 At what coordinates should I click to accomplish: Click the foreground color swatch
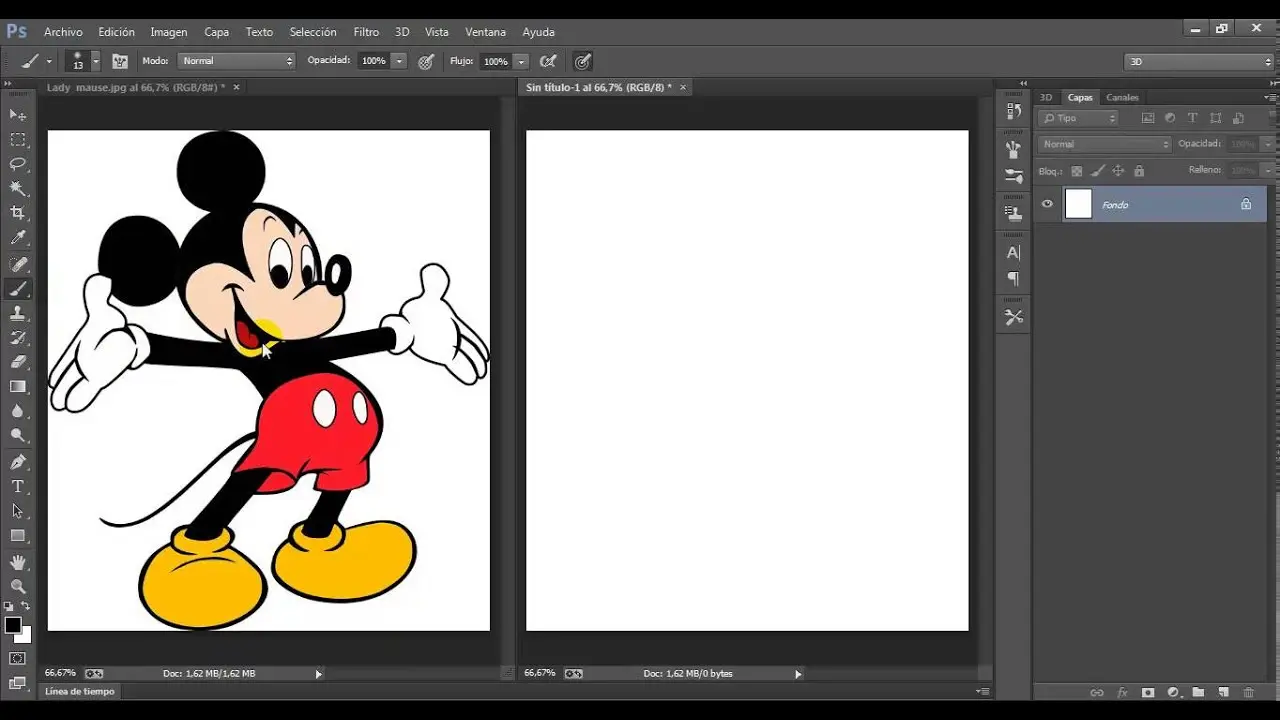tap(13, 625)
